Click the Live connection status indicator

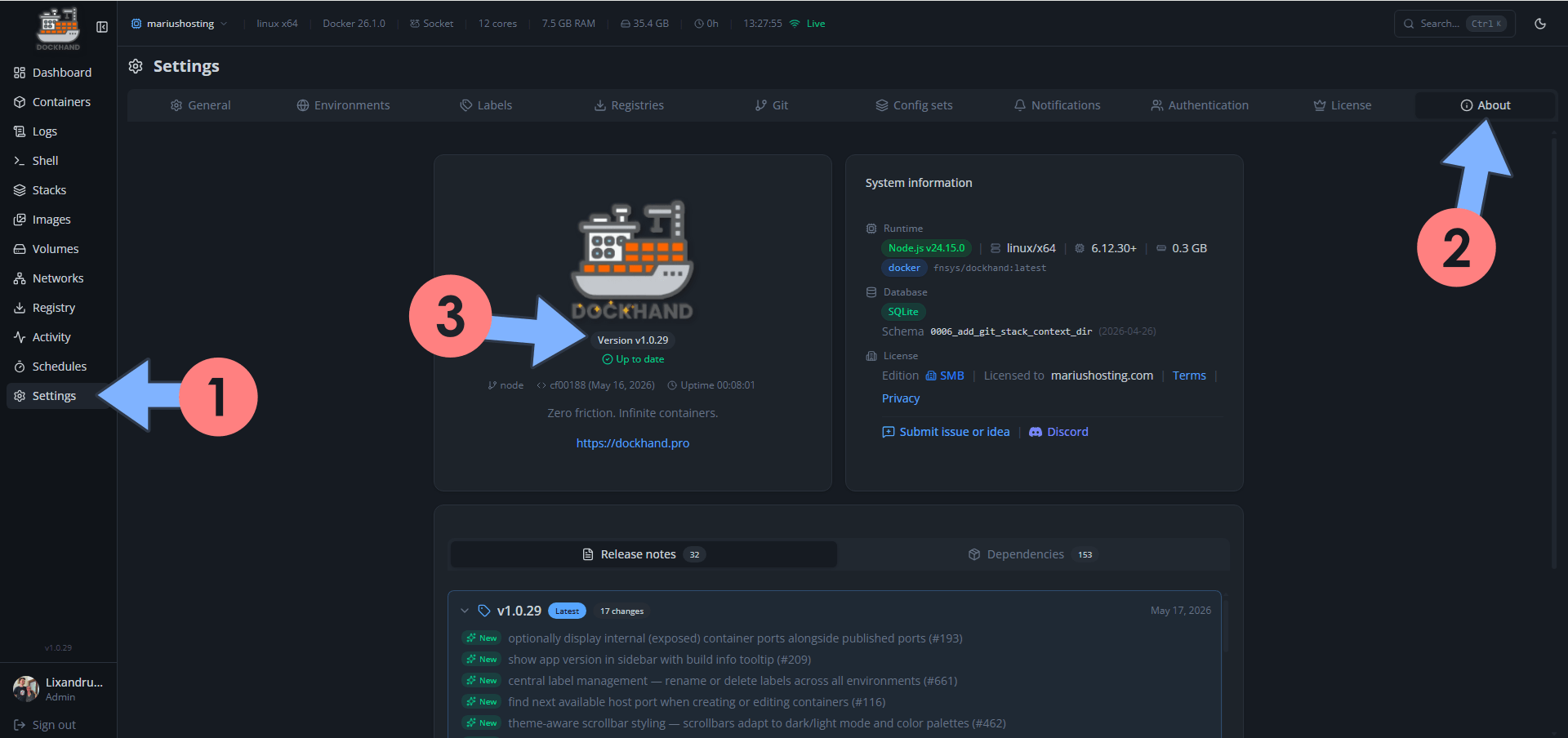click(808, 24)
